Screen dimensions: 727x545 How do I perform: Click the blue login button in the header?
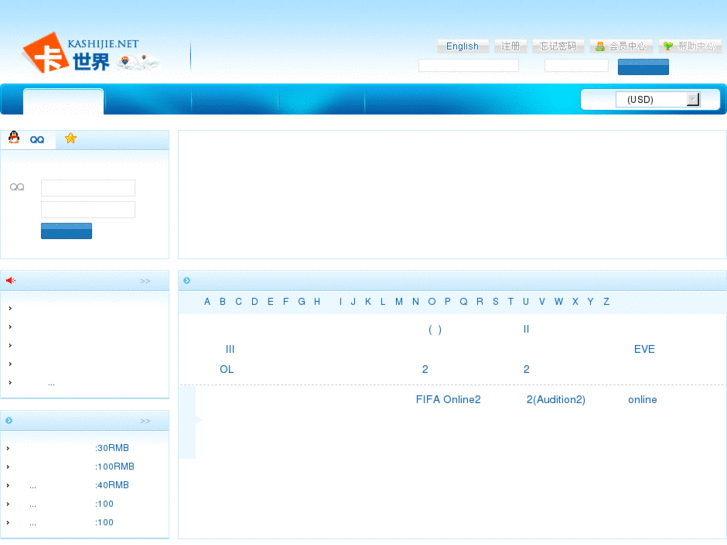(643, 66)
